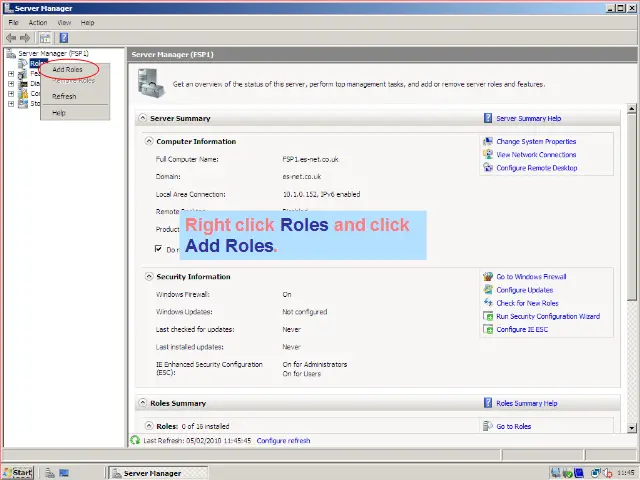The image size is (640, 480).
Task: Click the system tray clock
Action: coord(626,473)
